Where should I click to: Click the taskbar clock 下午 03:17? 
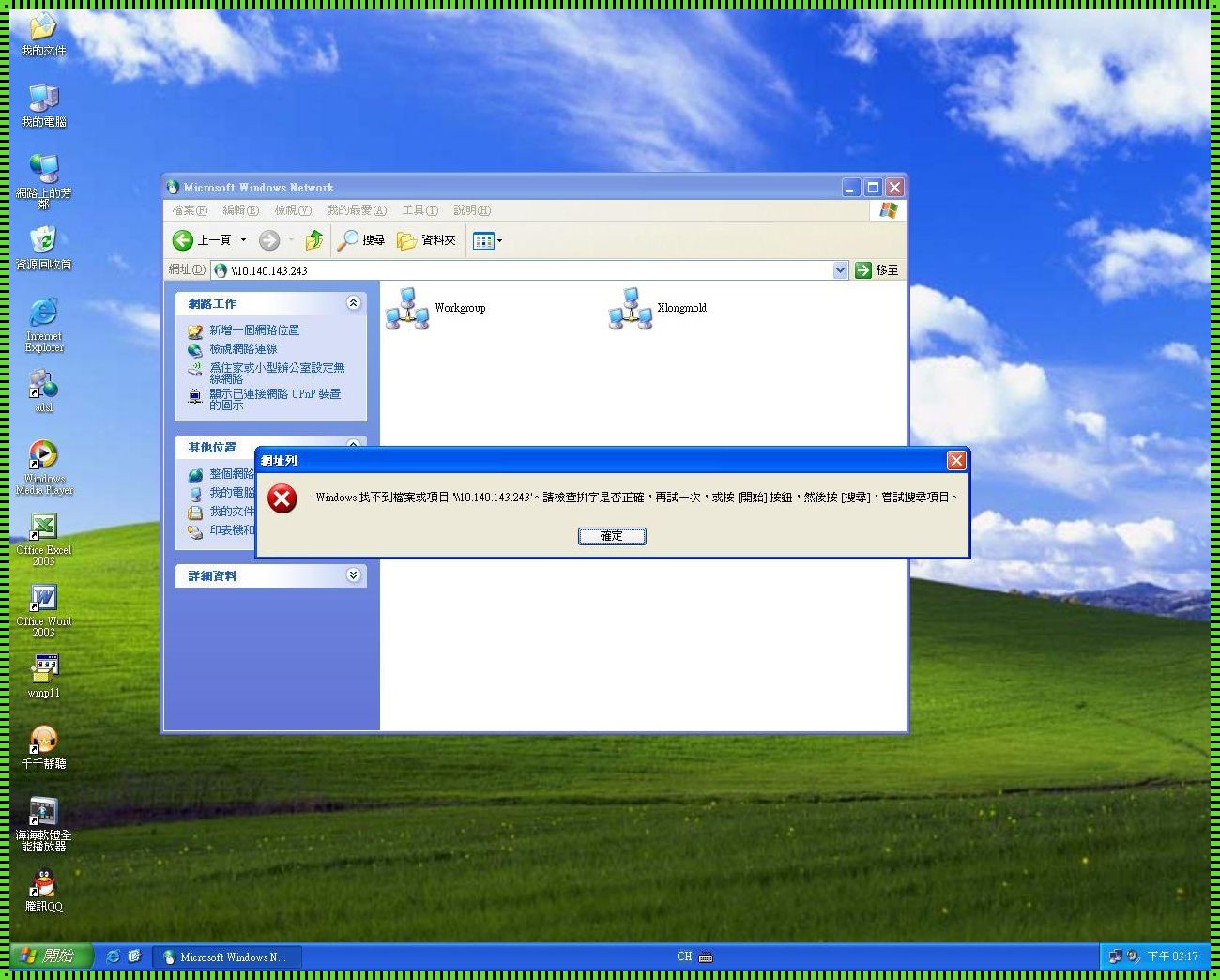1172,957
